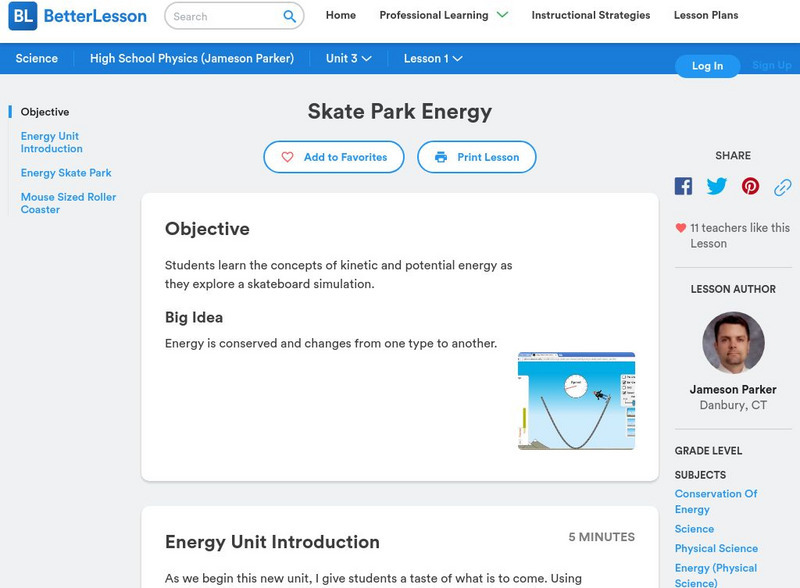Click the Jameson Parker author name

click(733, 389)
